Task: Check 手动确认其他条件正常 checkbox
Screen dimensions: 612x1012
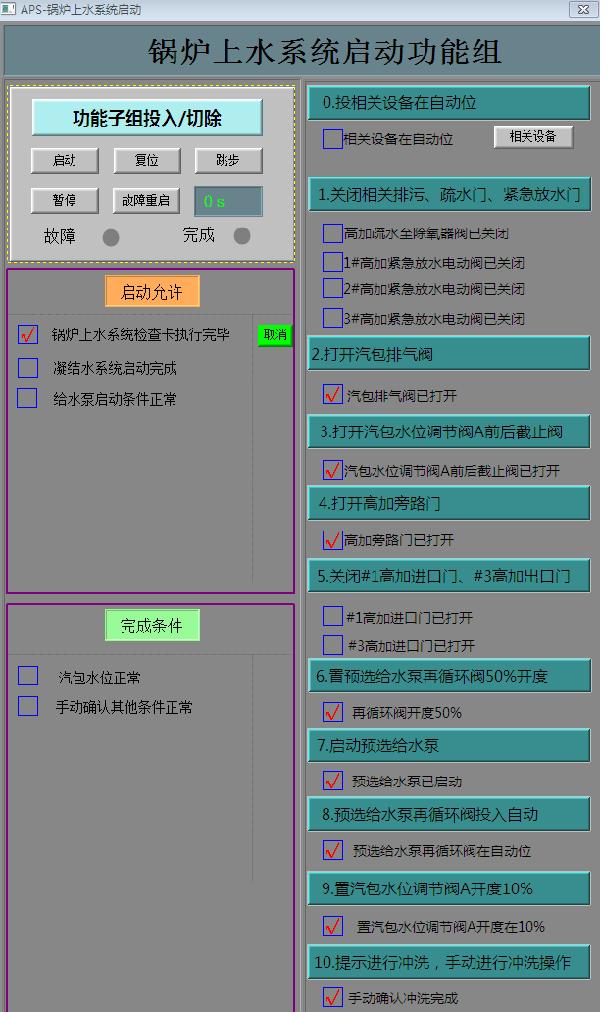Action: pos(28,706)
